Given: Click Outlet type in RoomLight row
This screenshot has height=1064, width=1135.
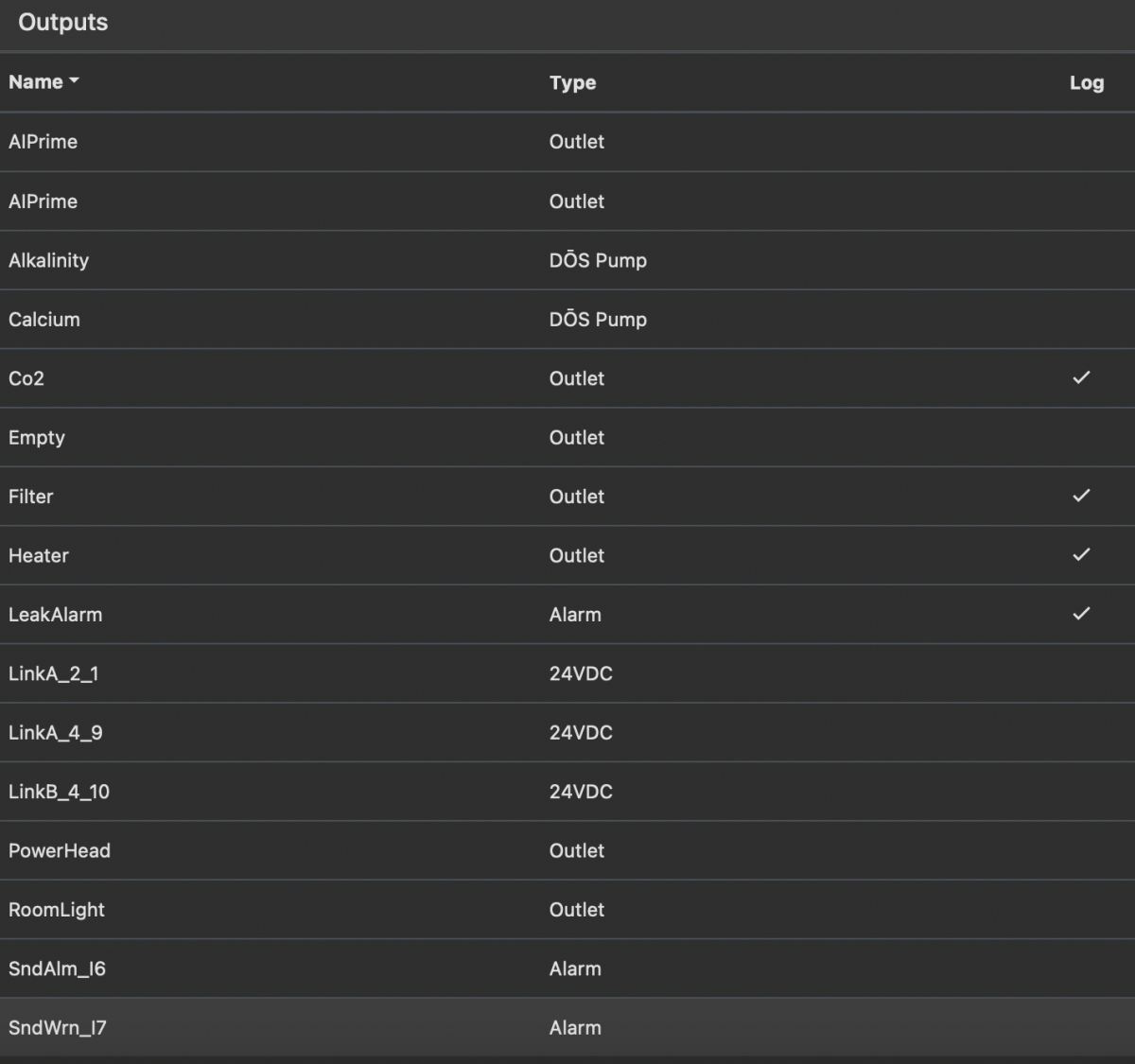Looking at the screenshot, I should click(x=577, y=910).
